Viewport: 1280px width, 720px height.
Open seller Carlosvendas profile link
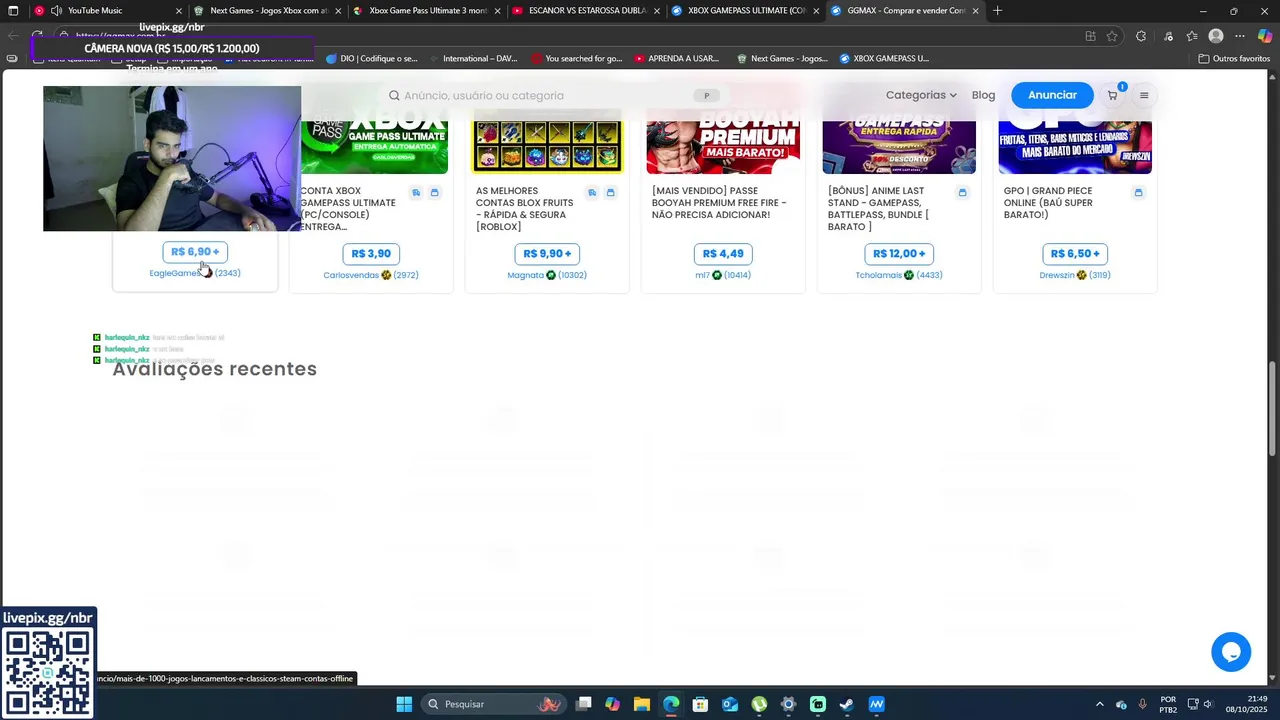(351, 275)
